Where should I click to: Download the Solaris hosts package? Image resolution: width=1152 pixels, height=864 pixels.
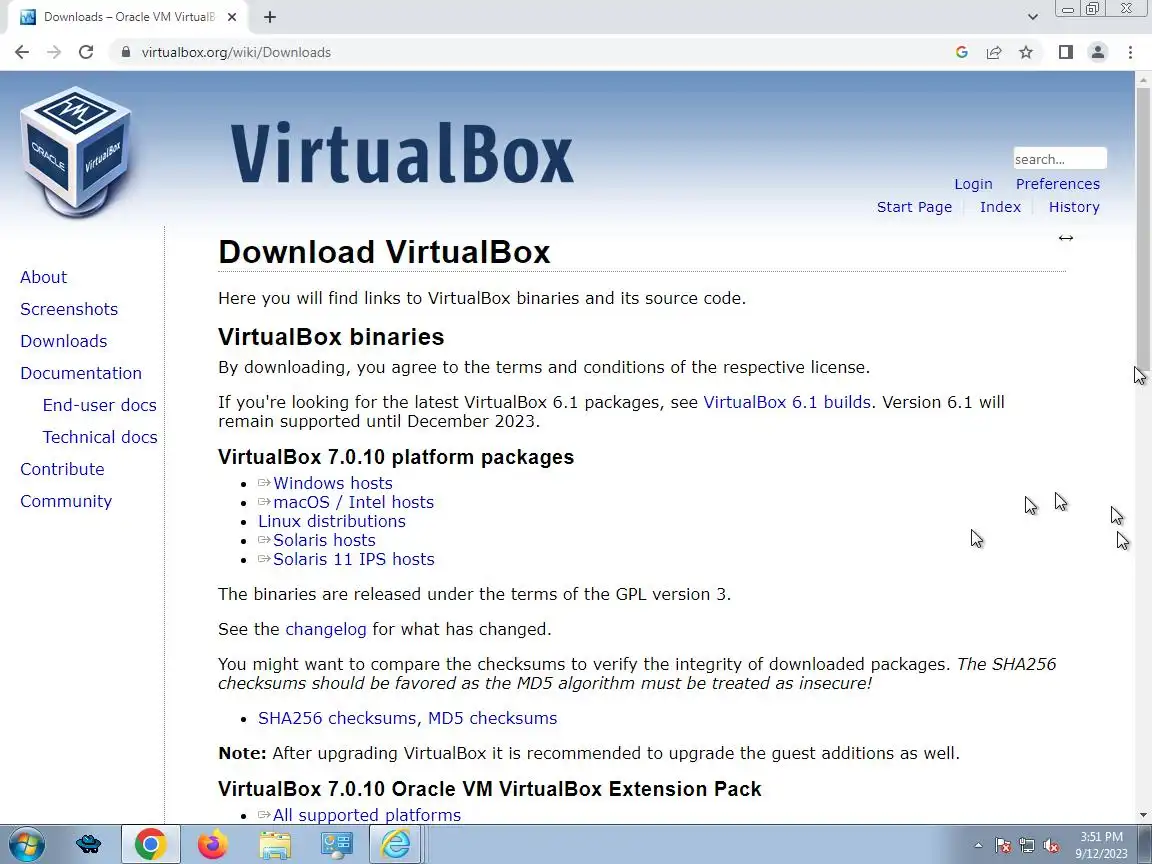[x=324, y=540]
